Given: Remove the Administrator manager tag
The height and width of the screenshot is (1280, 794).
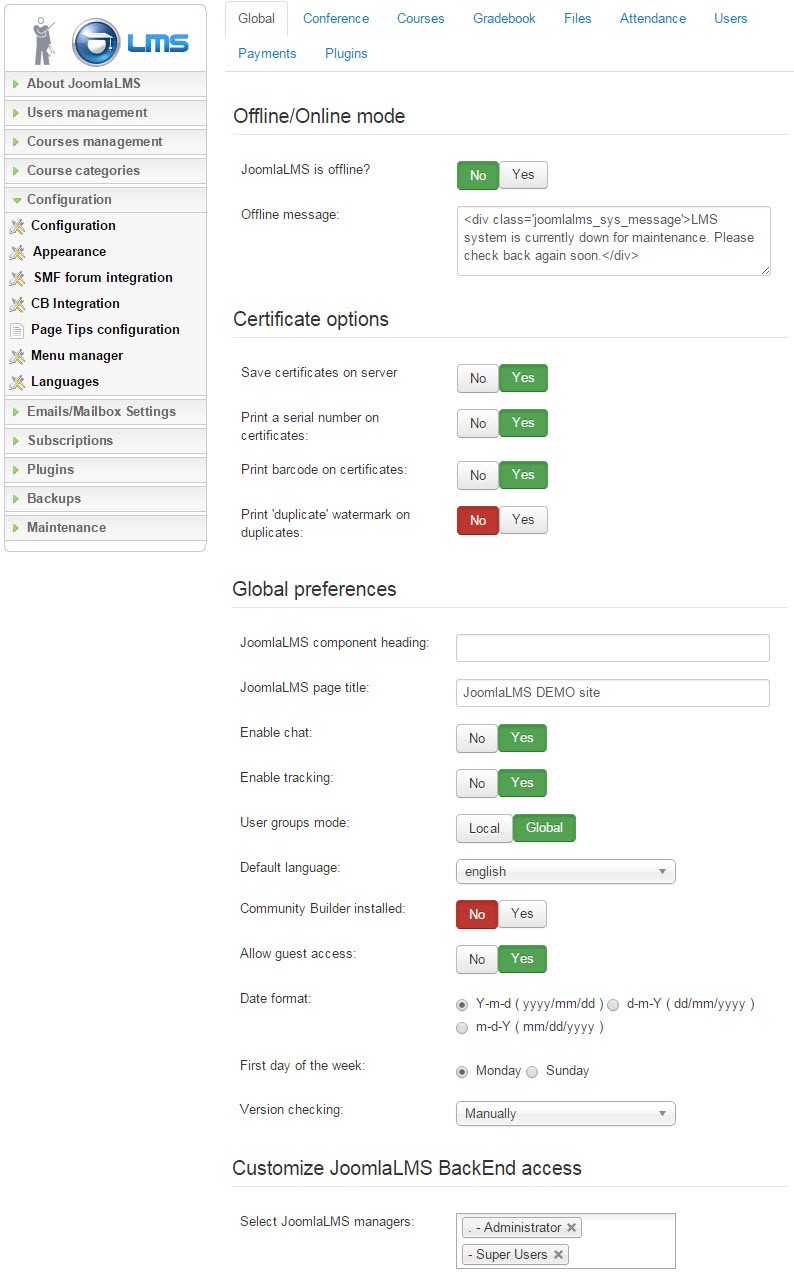Looking at the screenshot, I should point(571,1227).
